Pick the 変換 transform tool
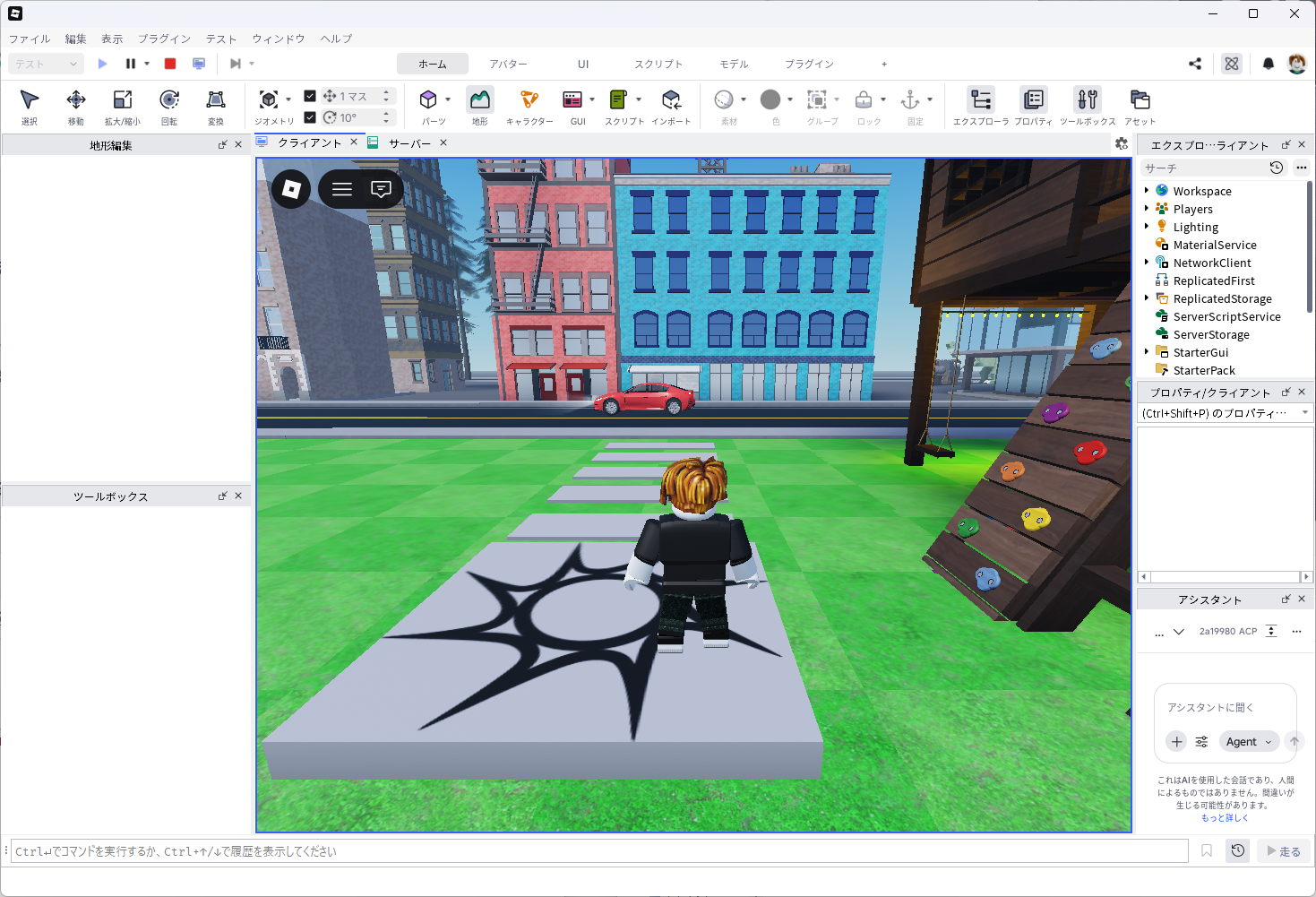This screenshot has width=1316, height=897. [216, 107]
